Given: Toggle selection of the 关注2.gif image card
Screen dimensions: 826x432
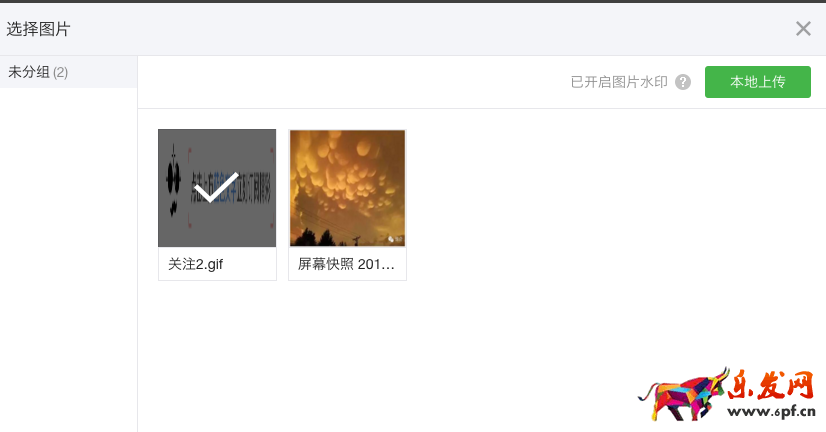Looking at the screenshot, I should point(217,204).
